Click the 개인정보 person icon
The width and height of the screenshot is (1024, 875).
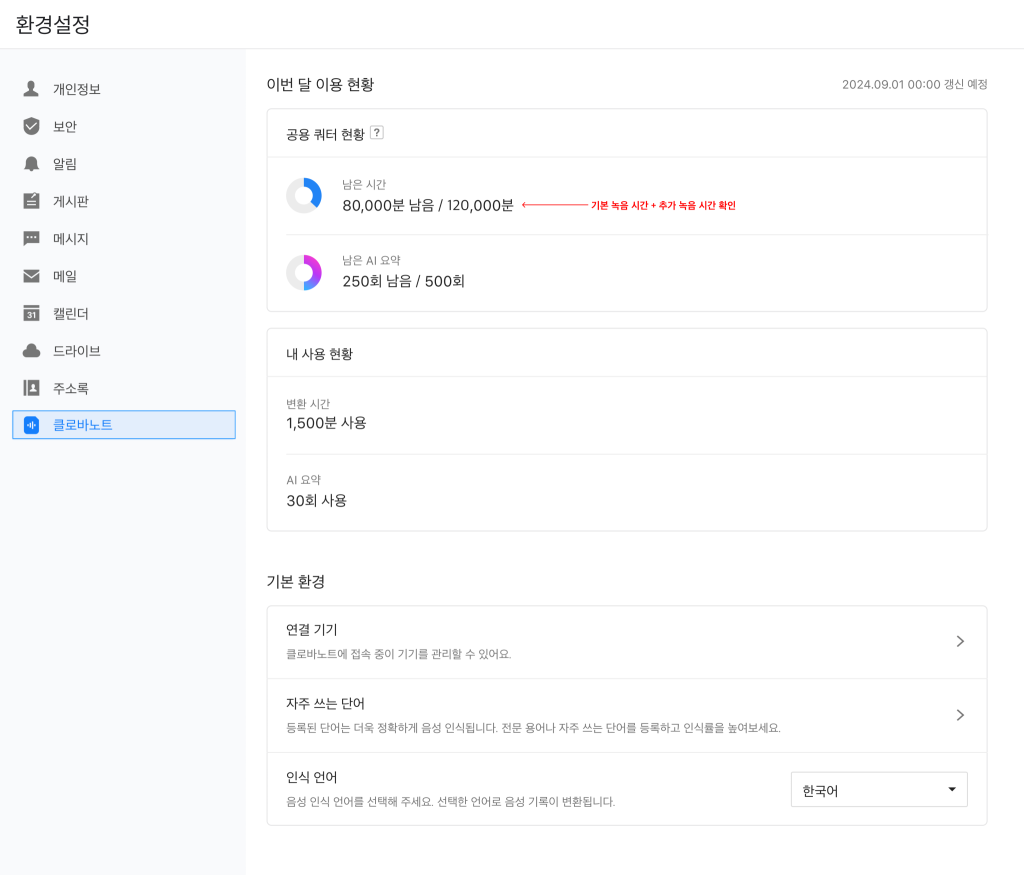(31, 88)
